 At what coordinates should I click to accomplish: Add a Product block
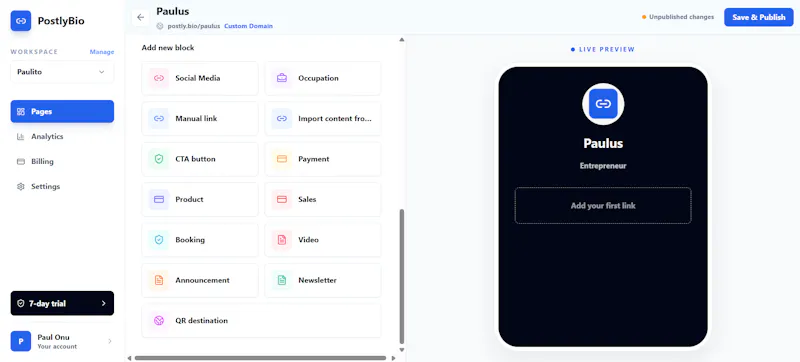coord(200,199)
